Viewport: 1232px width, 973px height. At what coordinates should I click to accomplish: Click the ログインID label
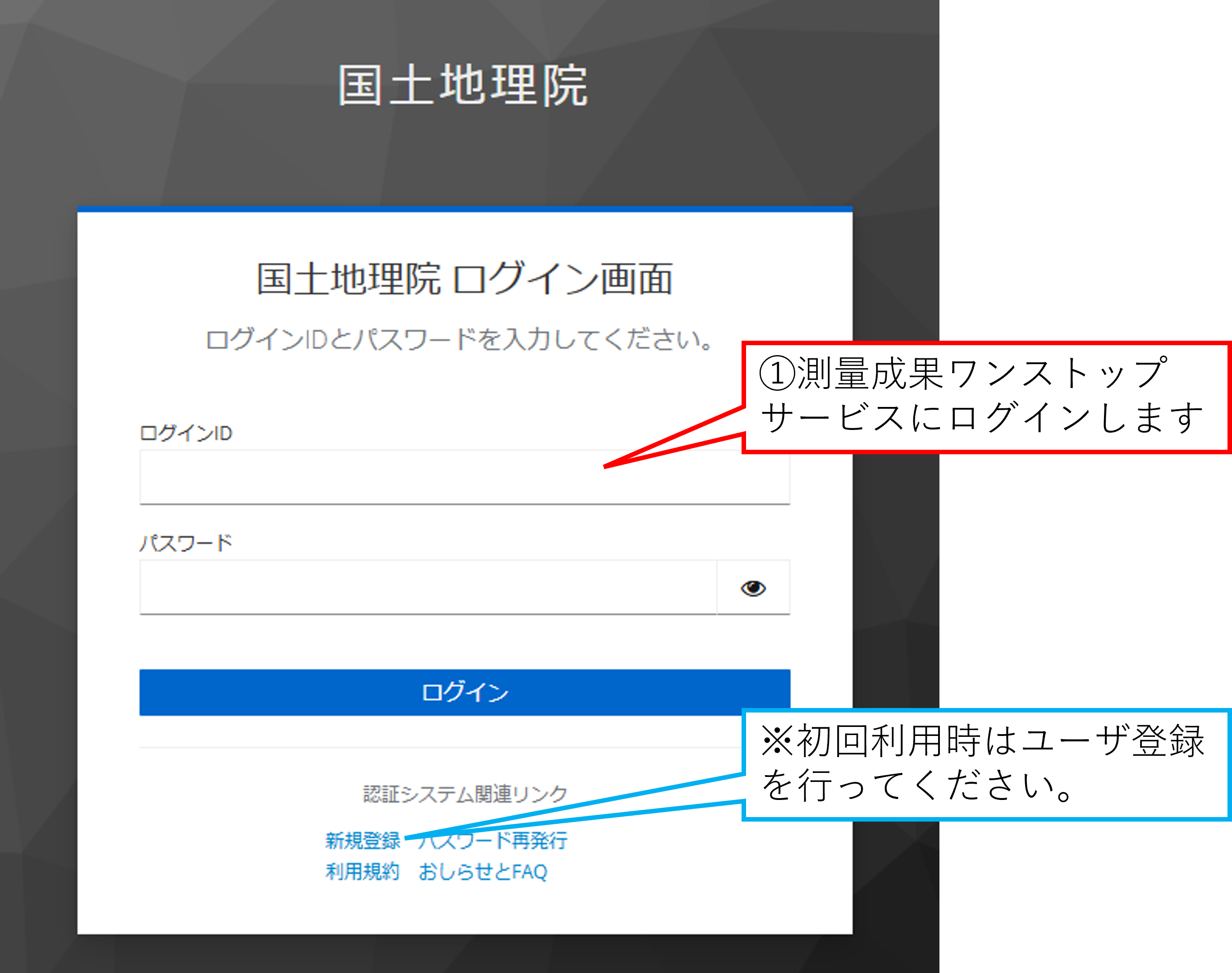point(186,433)
